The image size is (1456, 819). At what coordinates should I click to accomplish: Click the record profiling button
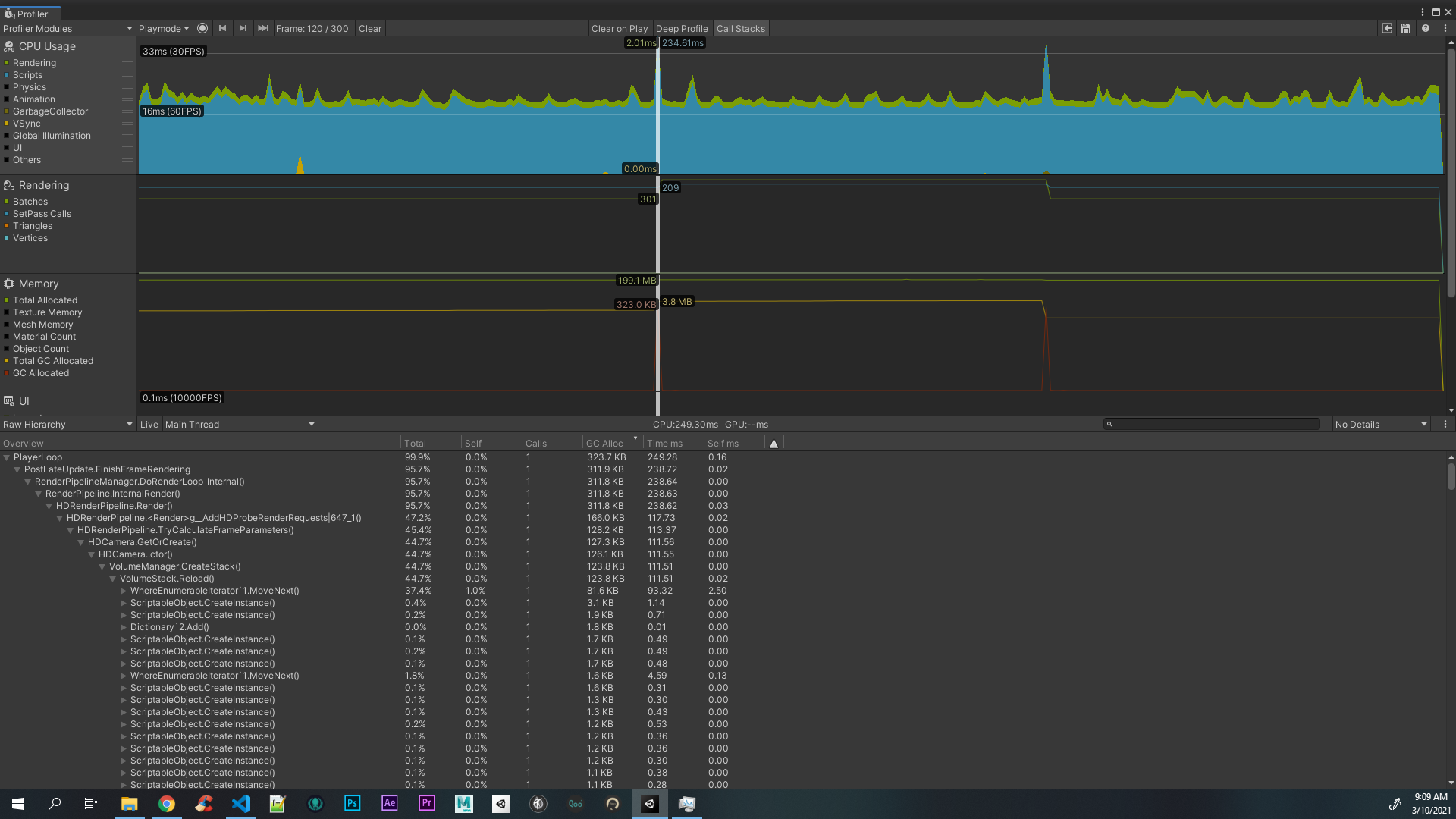202,28
